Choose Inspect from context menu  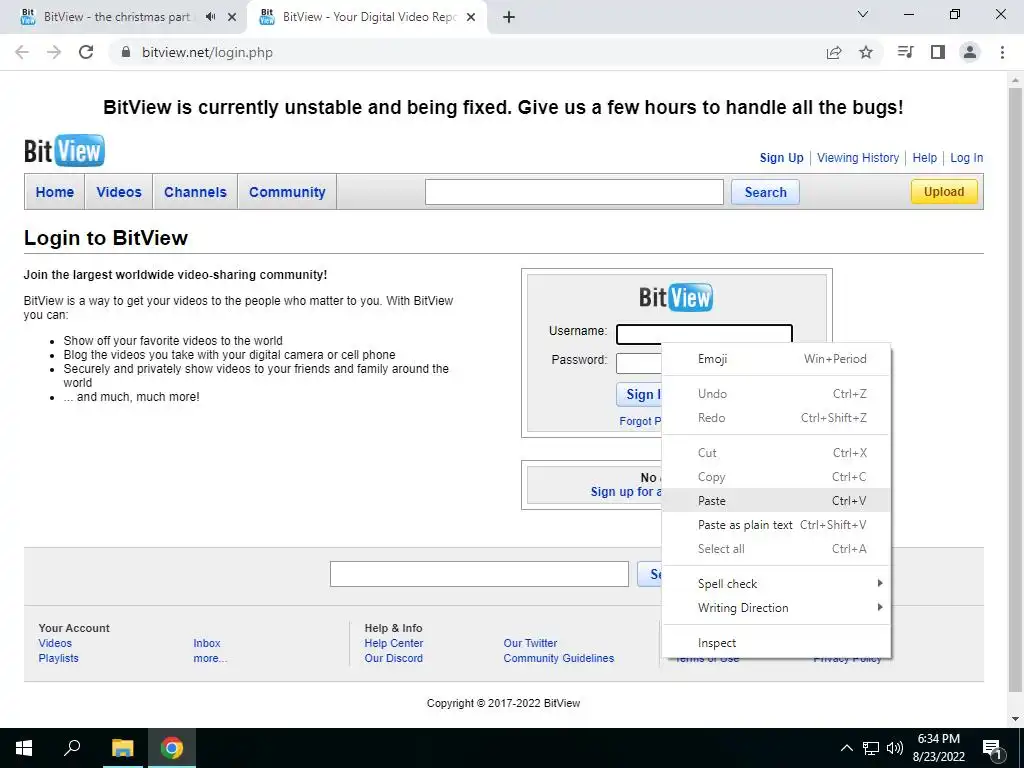[776, 643]
